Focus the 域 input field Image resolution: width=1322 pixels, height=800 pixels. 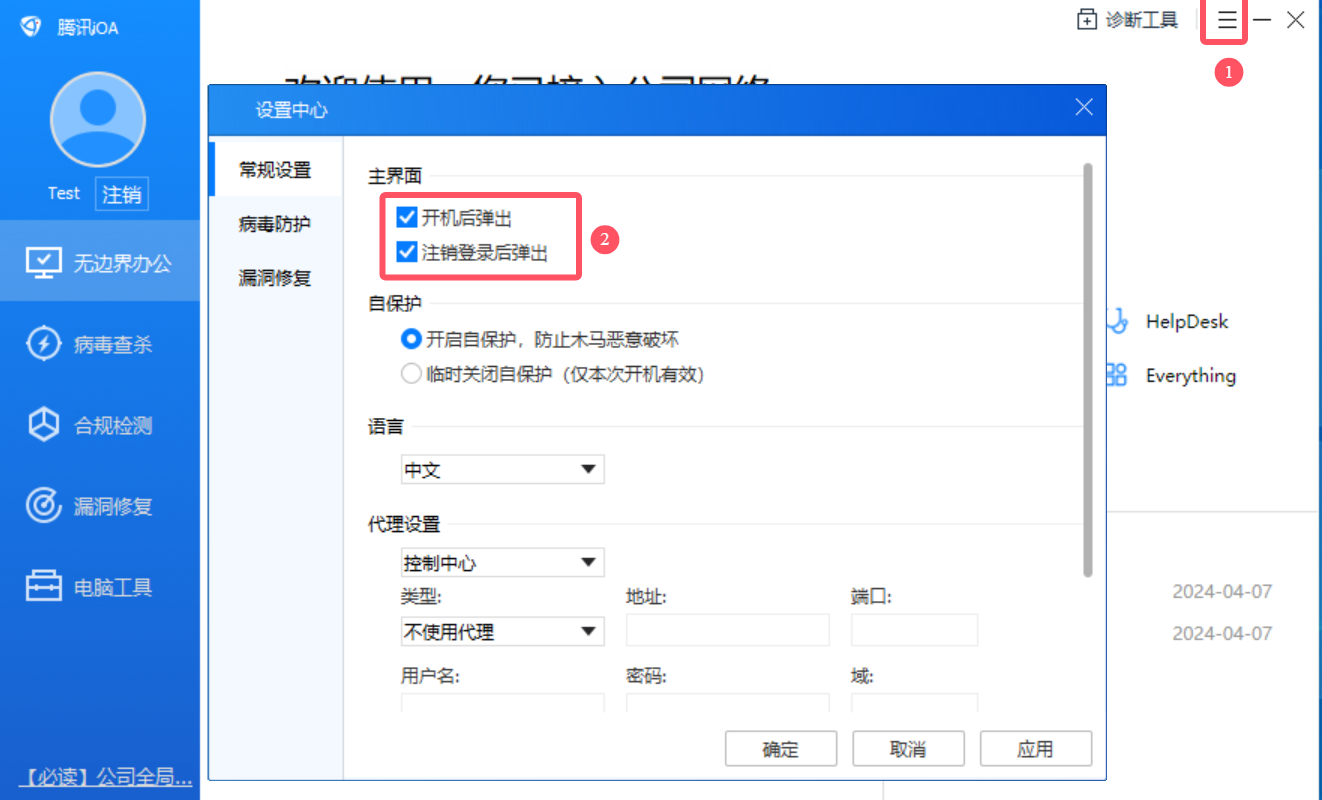[x=914, y=702]
